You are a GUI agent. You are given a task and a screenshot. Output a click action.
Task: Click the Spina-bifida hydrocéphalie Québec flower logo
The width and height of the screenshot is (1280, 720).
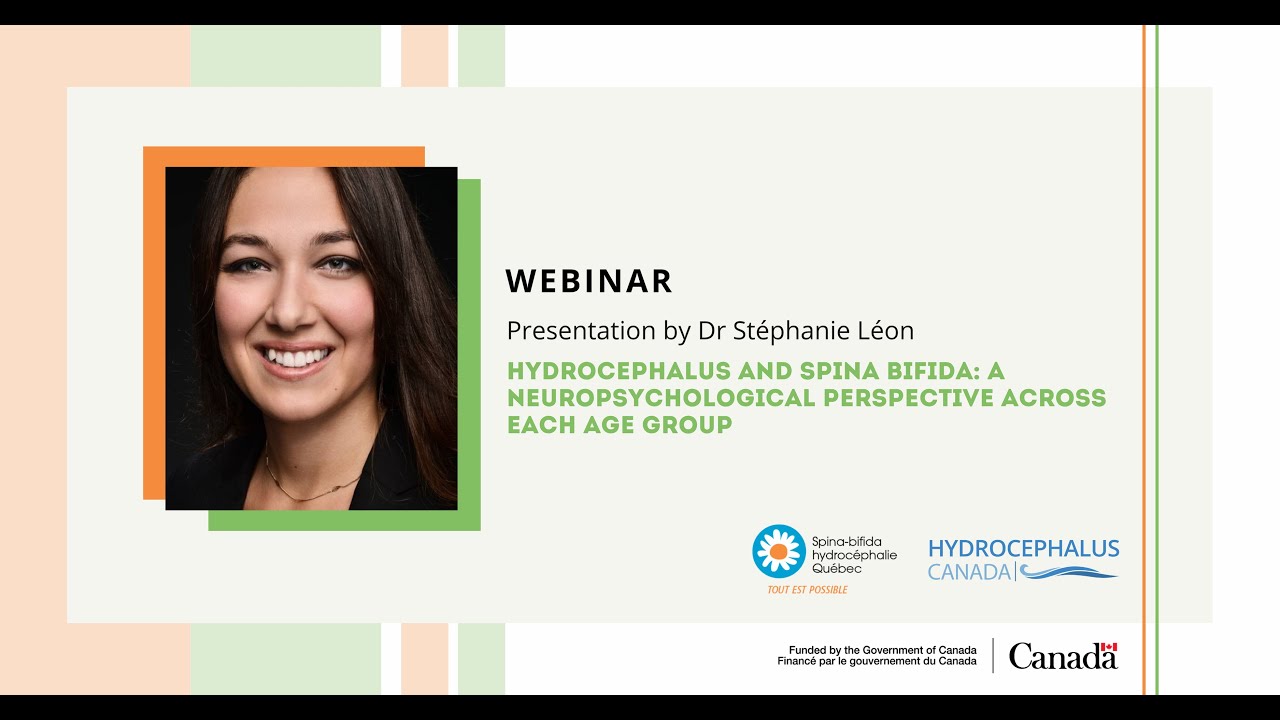(x=779, y=551)
